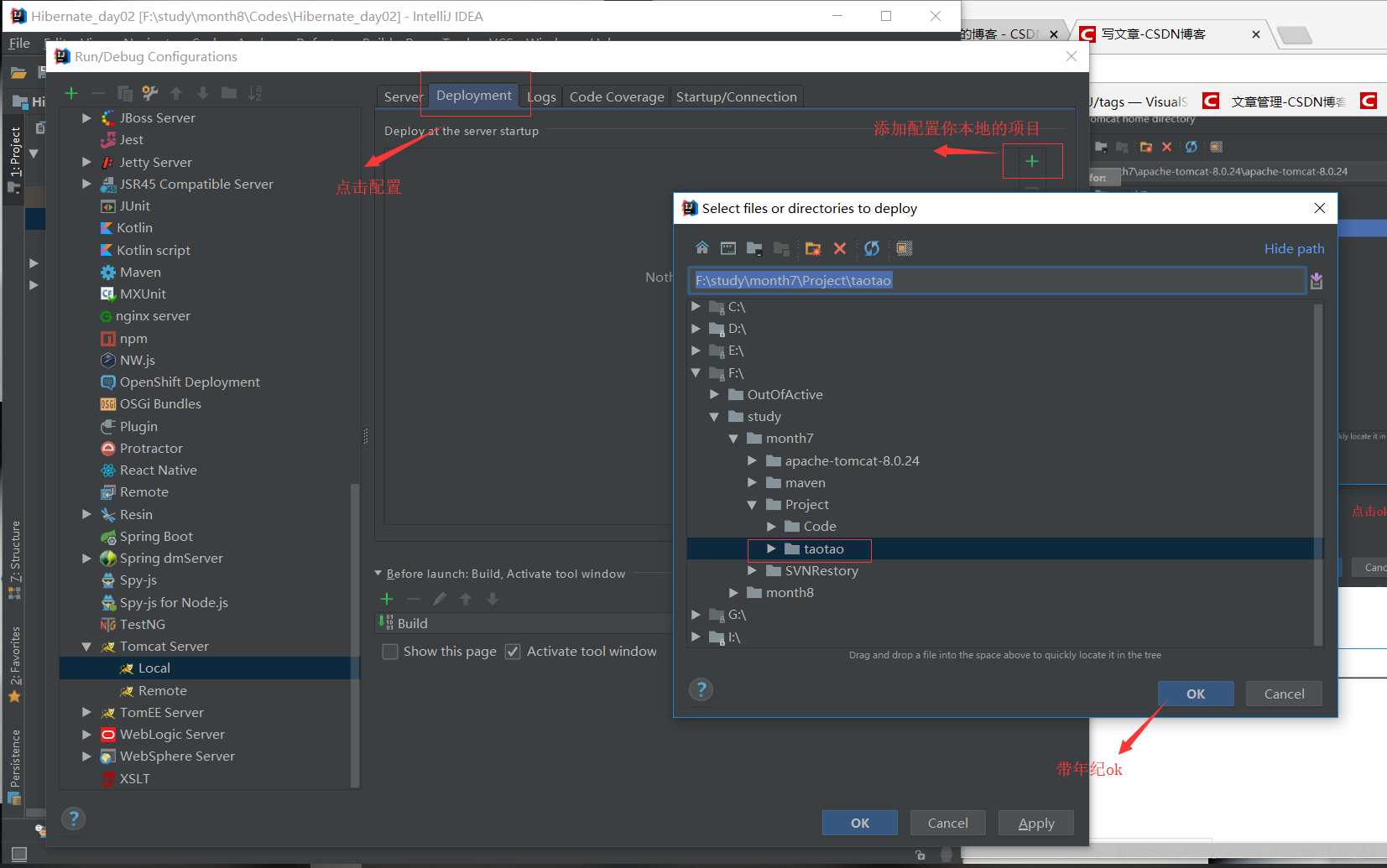Select npm configuration type
This screenshot has width=1387, height=868.
tap(133, 339)
